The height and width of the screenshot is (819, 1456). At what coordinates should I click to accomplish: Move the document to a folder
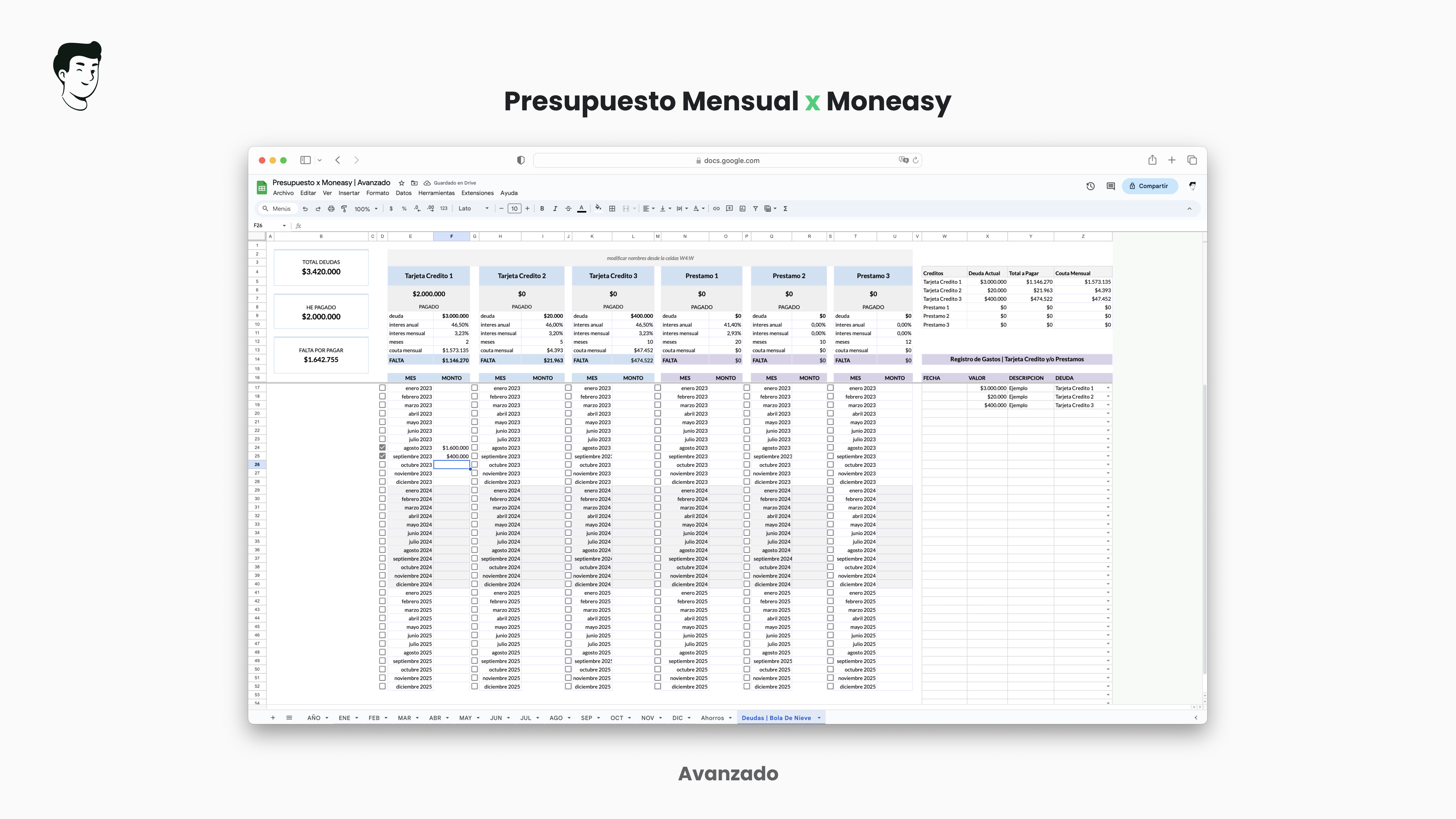click(414, 183)
